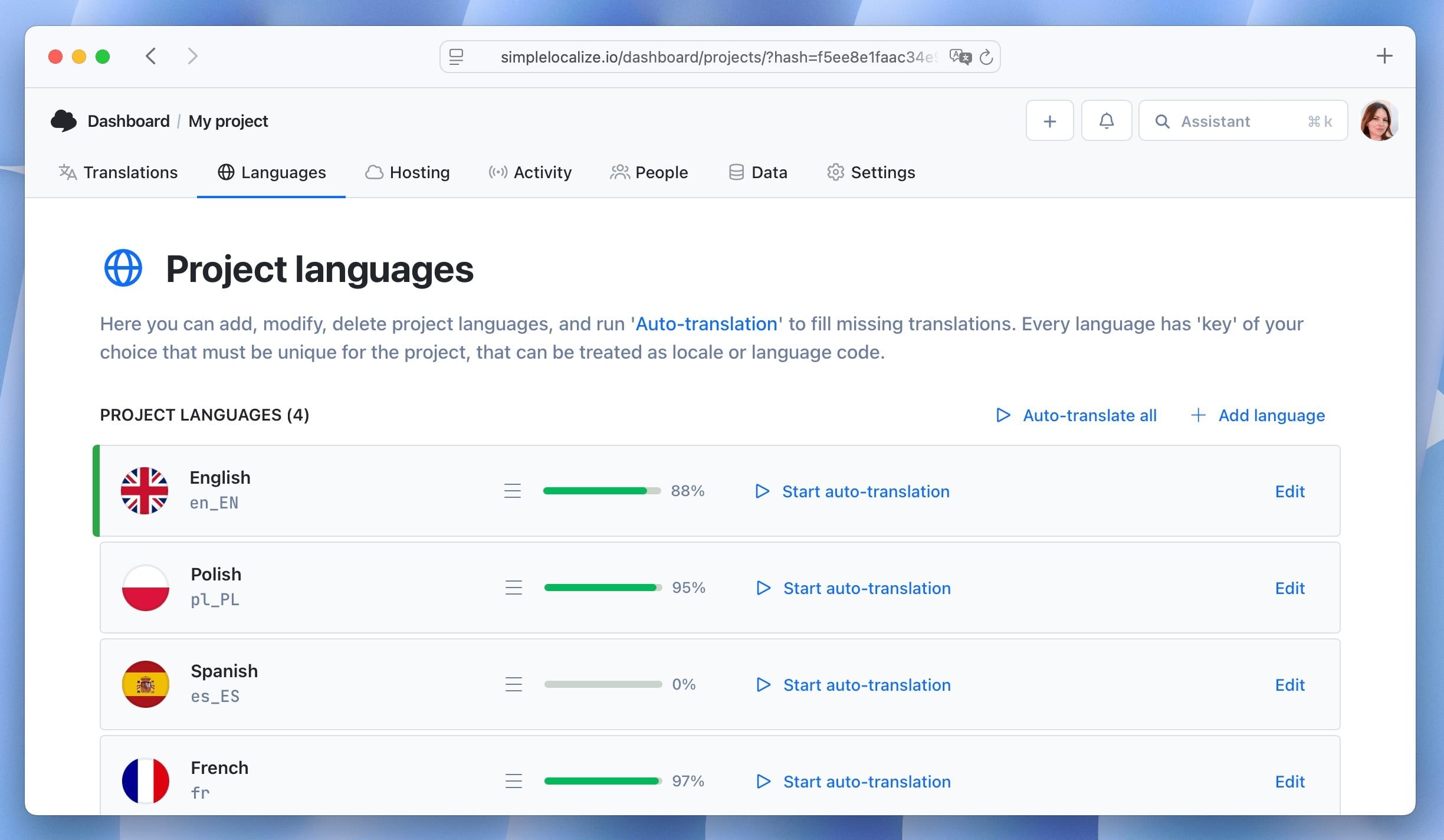Open the Settings tab

point(871,172)
